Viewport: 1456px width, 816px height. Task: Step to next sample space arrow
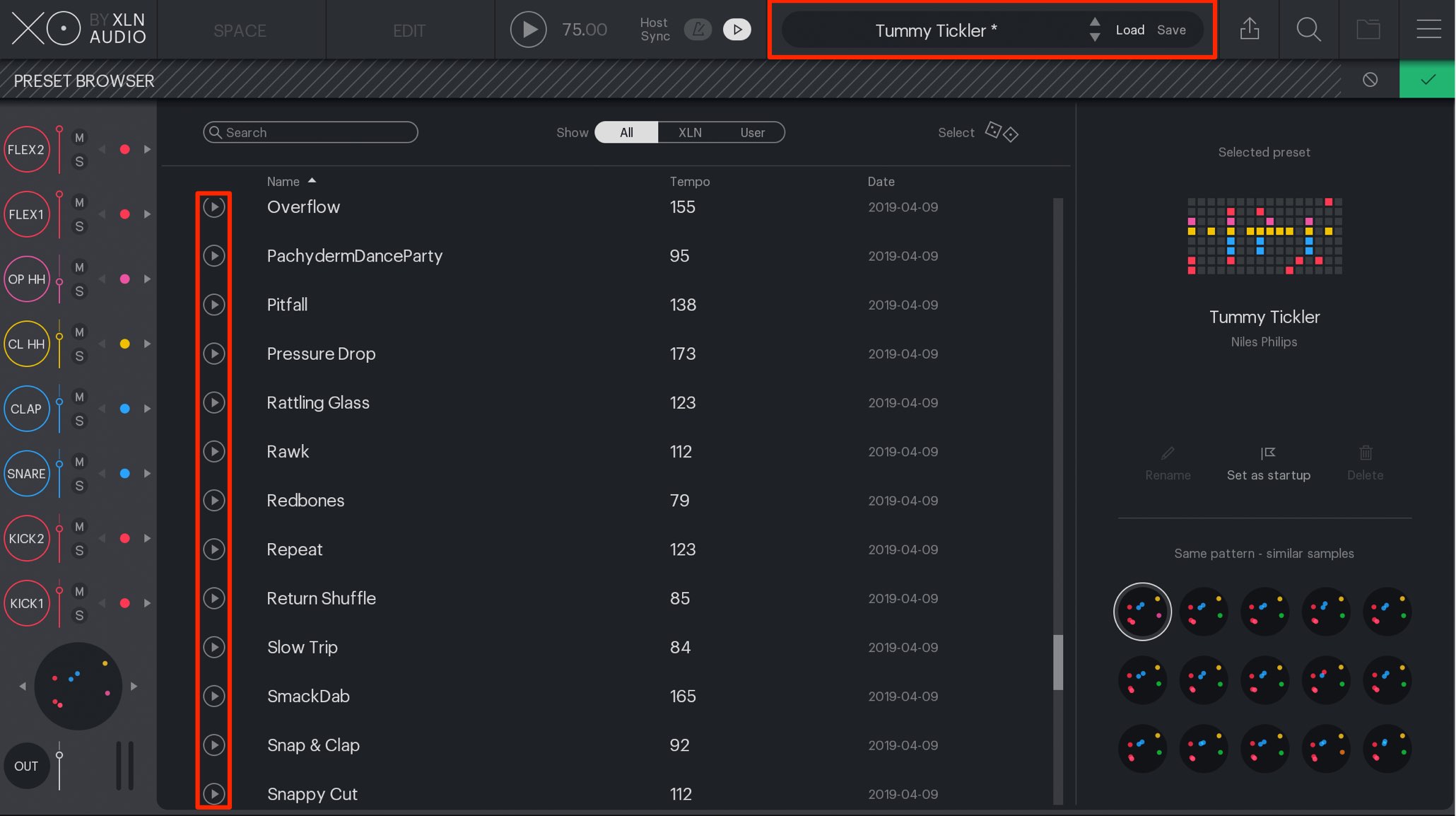[x=134, y=686]
